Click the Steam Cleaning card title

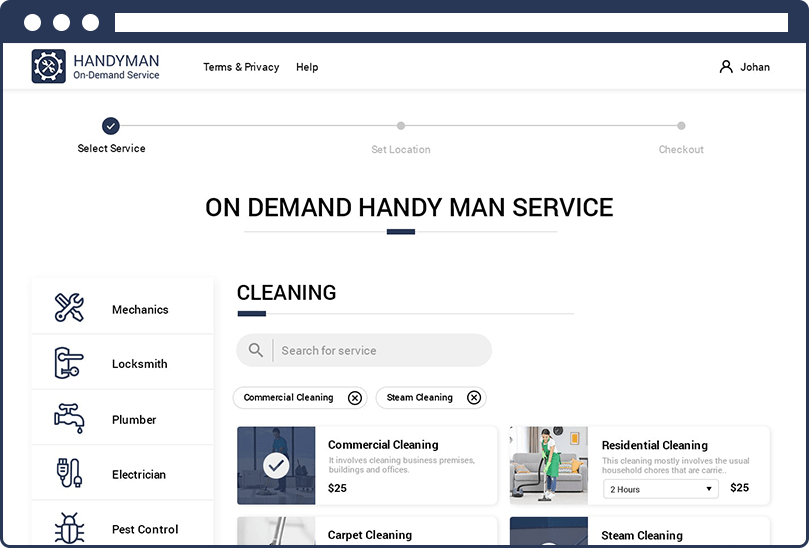coord(641,536)
